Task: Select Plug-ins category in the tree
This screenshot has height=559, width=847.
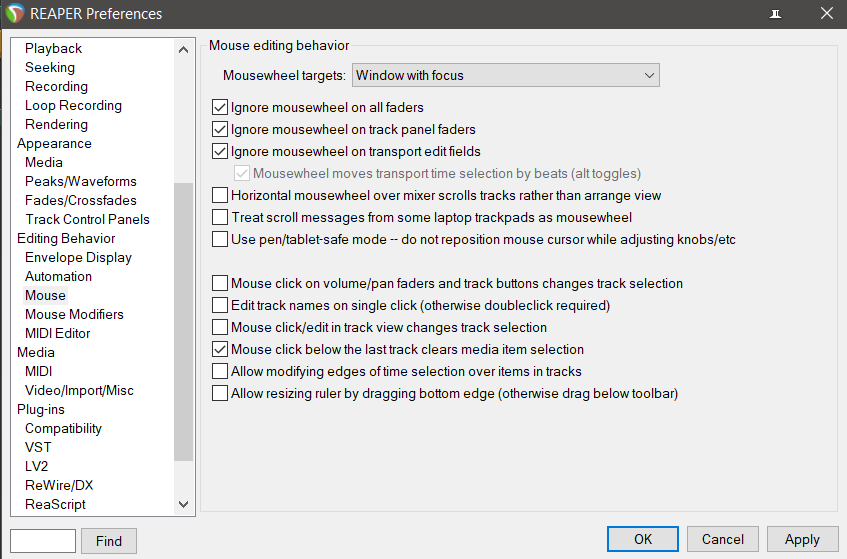Action: [x=41, y=409]
